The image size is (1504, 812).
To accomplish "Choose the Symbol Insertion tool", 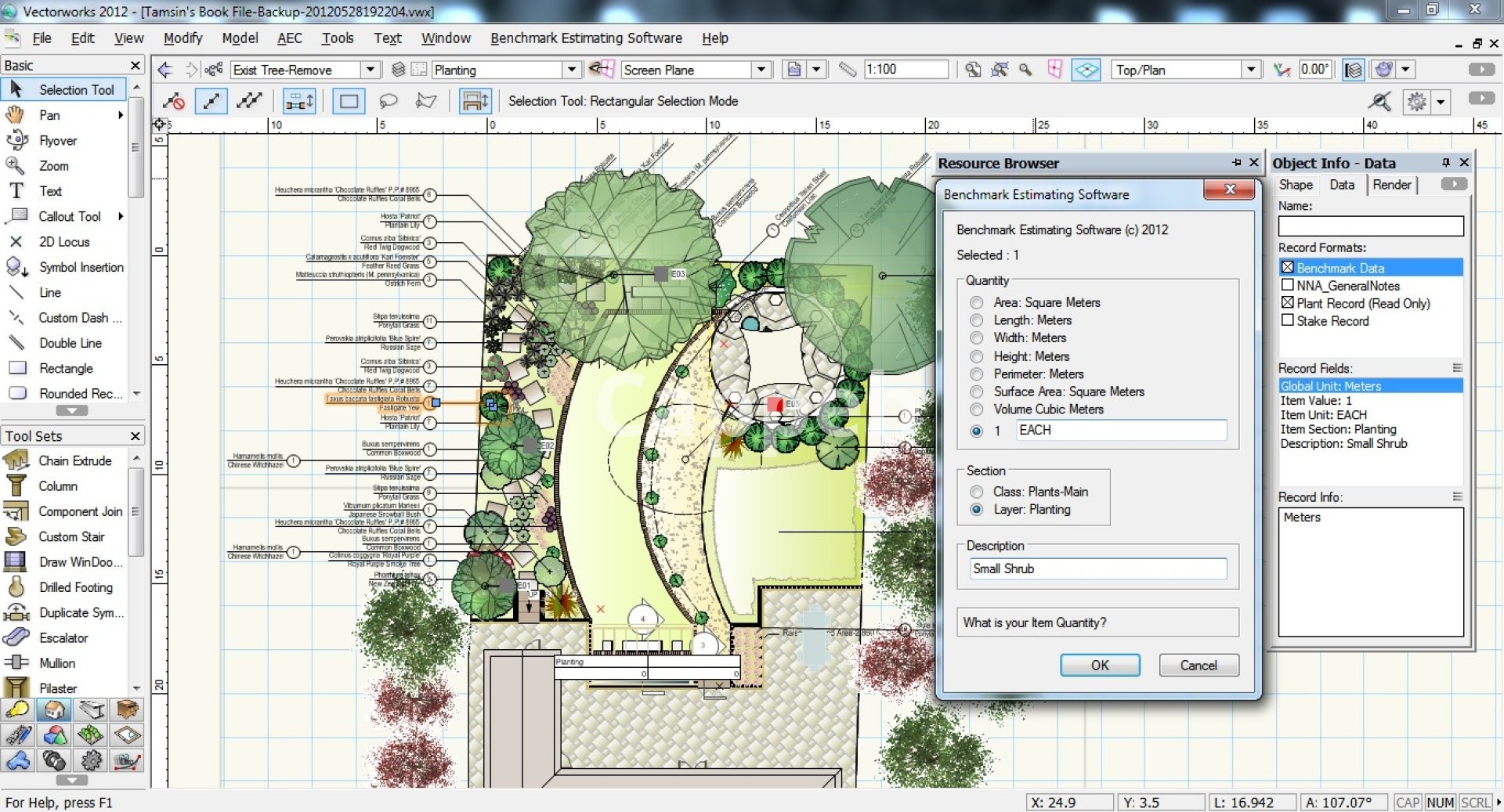I will [81, 267].
